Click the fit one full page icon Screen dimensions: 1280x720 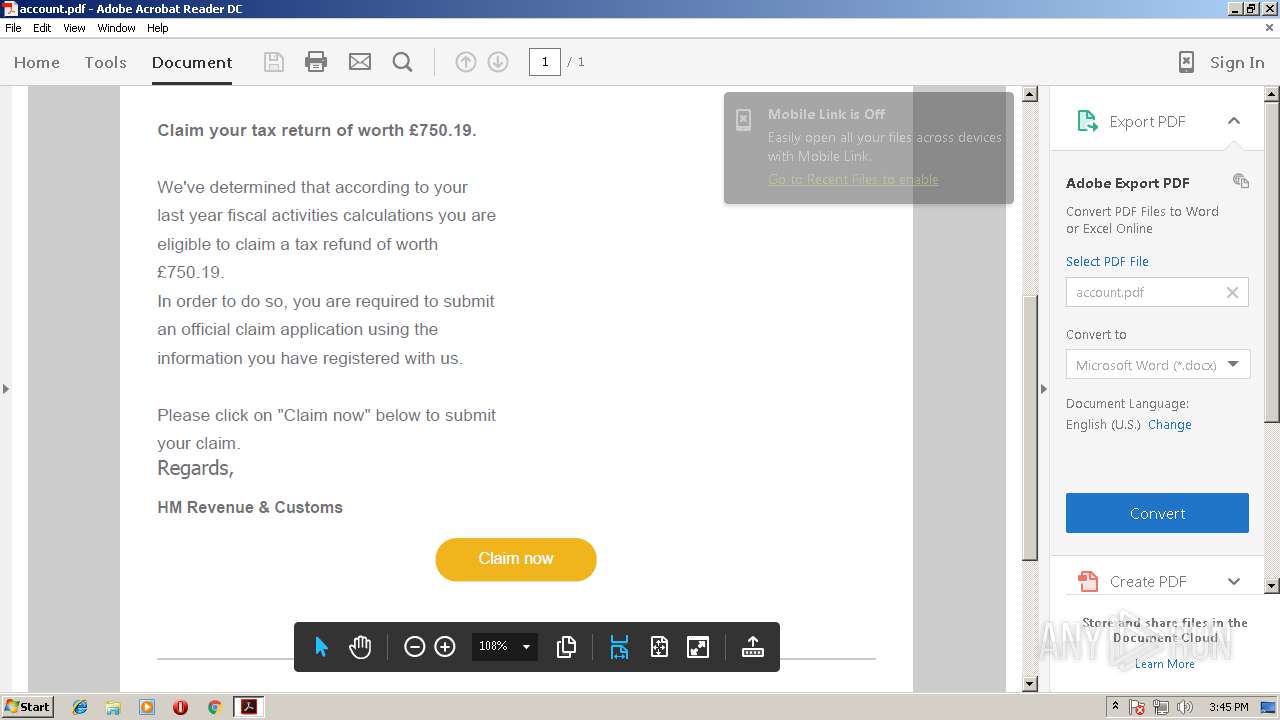tap(659, 647)
